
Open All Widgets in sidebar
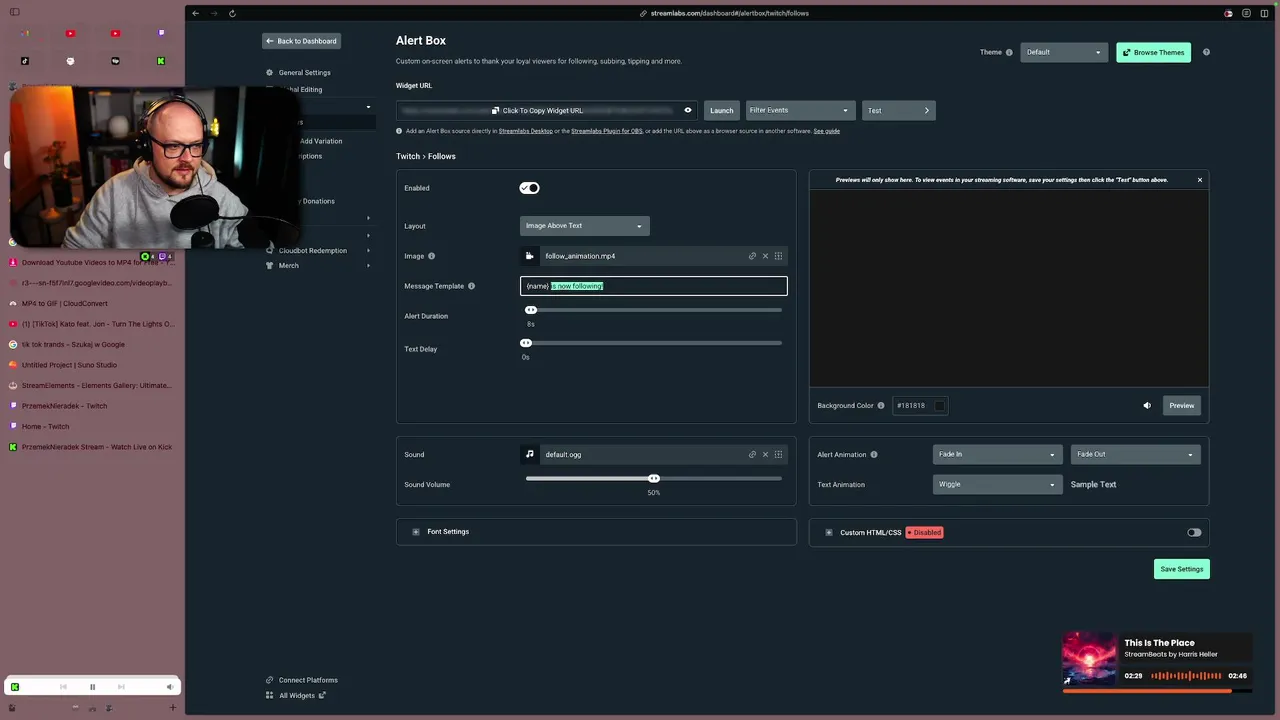tap(297, 696)
